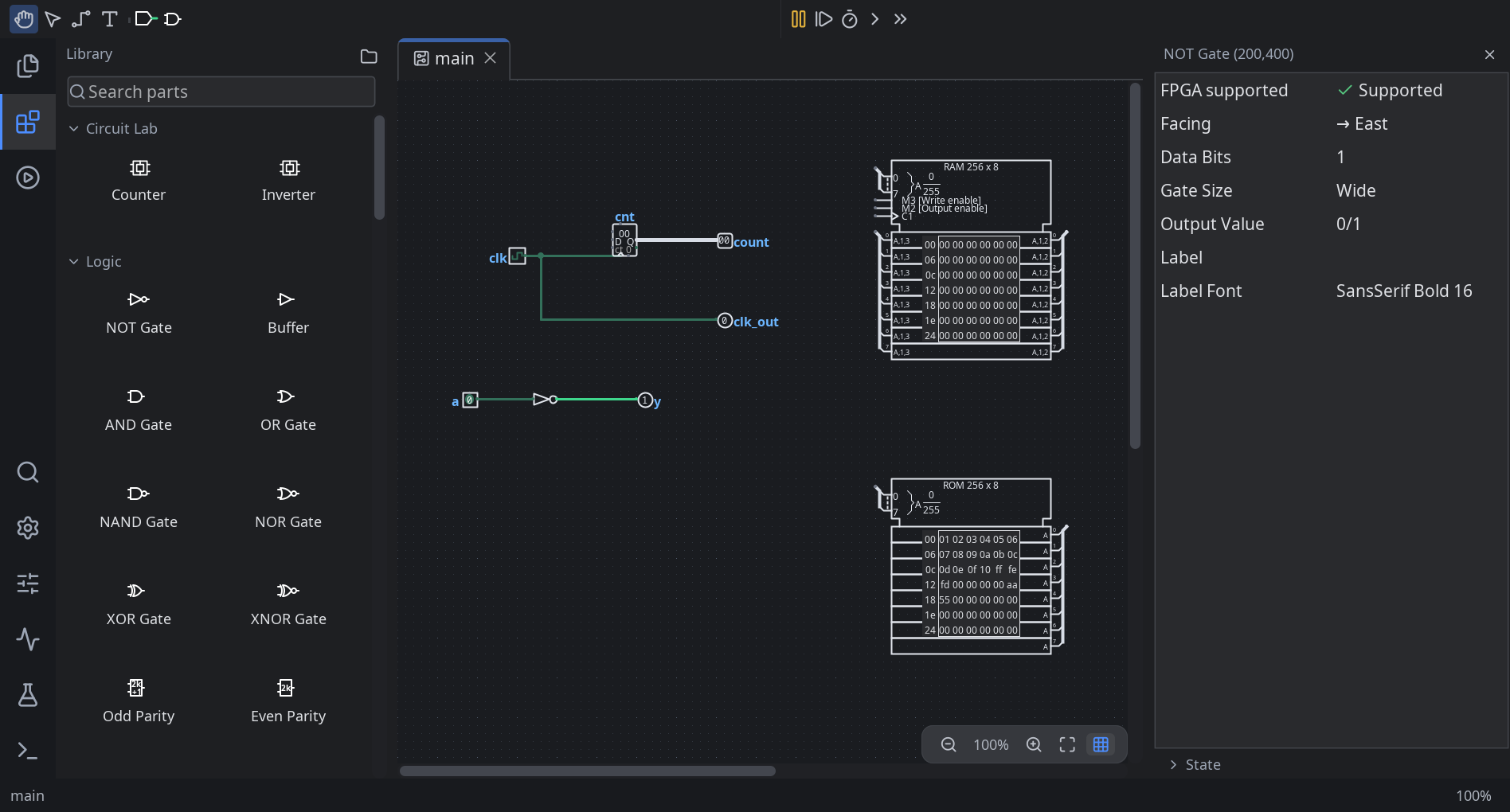Select the RAM 256 x 8 component
Image resolution: width=1510 pixels, height=812 pixels.
970,259
